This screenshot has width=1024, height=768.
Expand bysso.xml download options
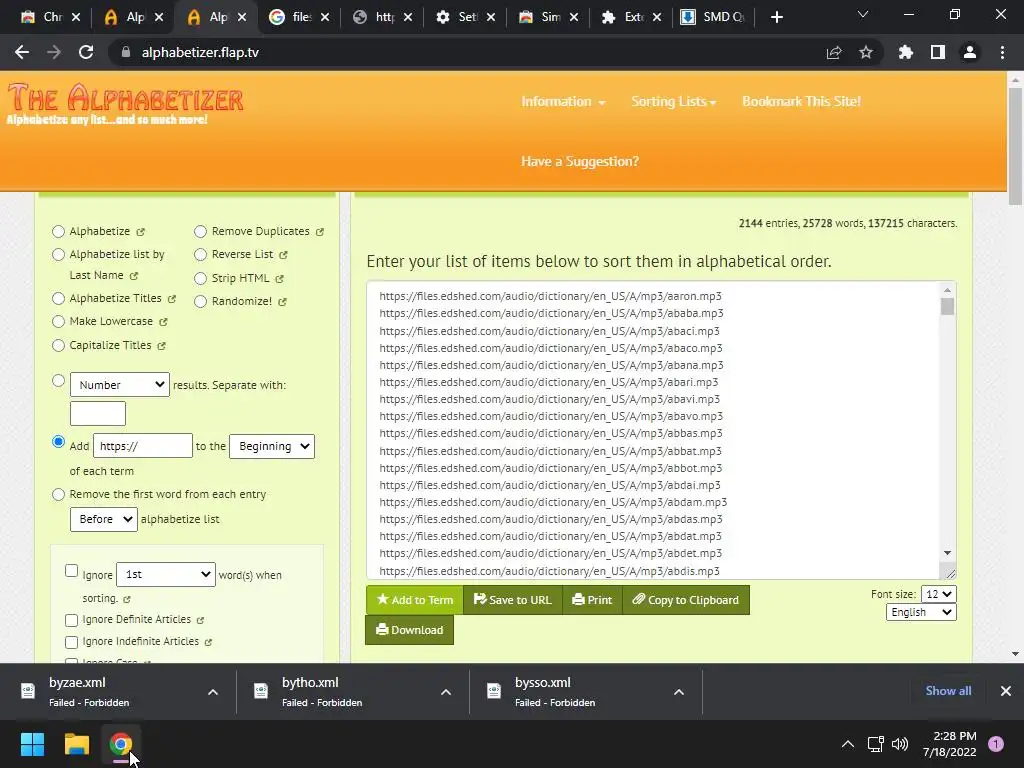(x=679, y=692)
